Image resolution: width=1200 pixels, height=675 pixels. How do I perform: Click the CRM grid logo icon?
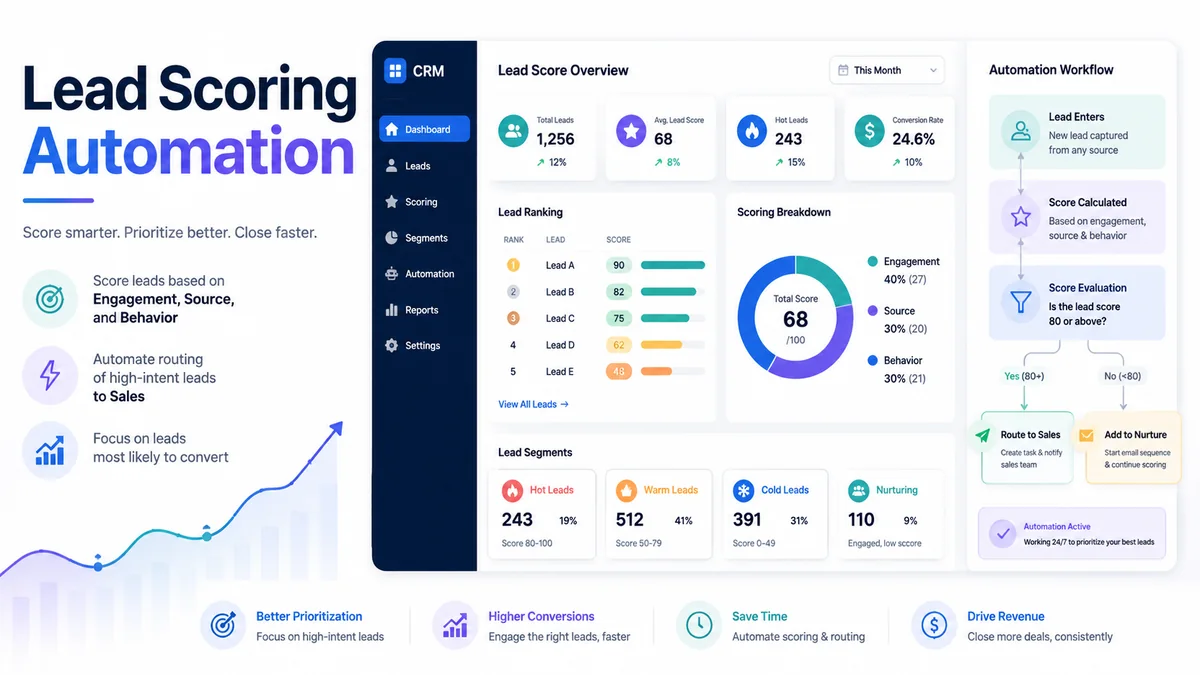click(x=395, y=71)
